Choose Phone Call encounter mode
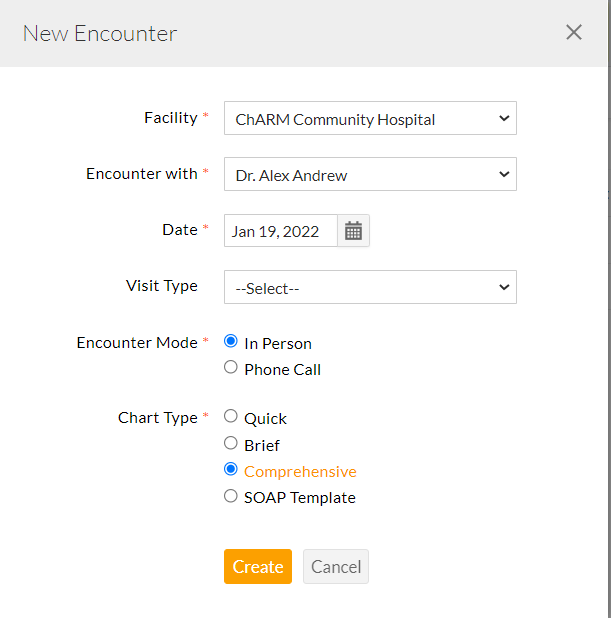This screenshot has height=618, width=611. tap(231, 368)
